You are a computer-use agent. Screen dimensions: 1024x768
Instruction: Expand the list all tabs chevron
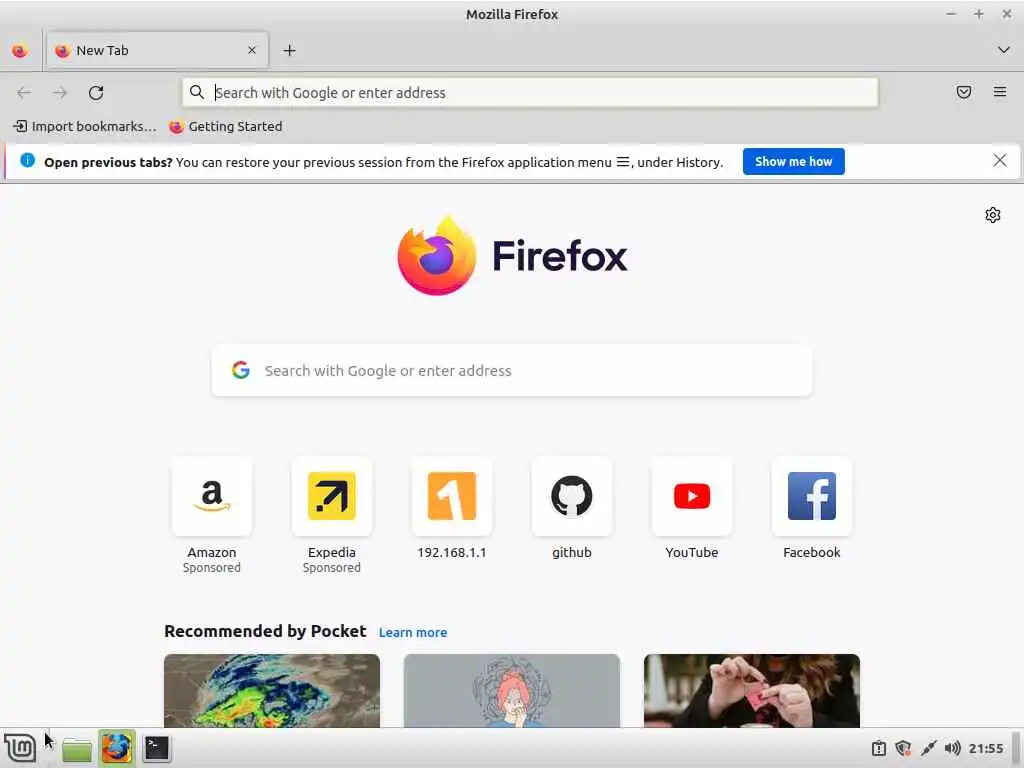pos(1004,50)
